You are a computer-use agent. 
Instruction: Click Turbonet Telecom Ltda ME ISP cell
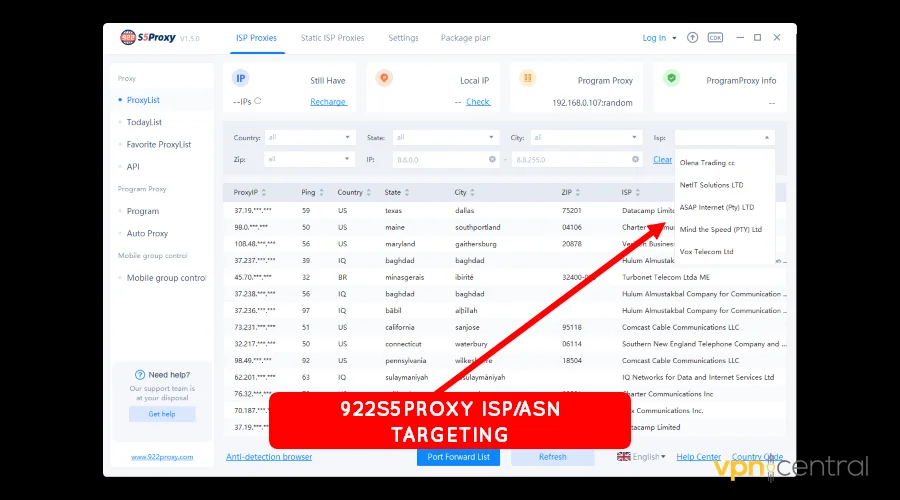coord(666,277)
